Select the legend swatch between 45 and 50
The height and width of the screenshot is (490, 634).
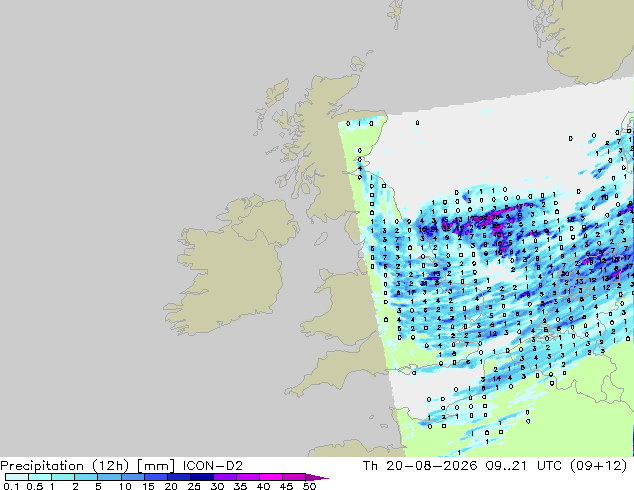point(294,477)
